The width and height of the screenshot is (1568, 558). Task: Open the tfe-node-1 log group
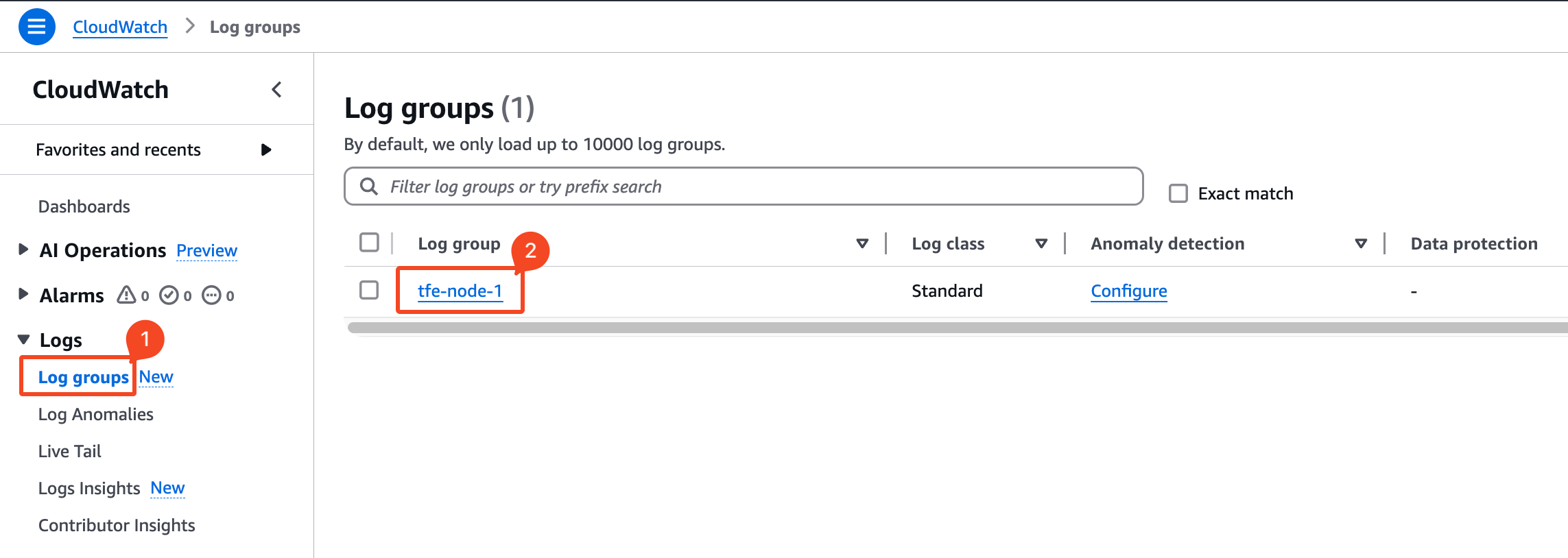pyautogui.click(x=460, y=291)
